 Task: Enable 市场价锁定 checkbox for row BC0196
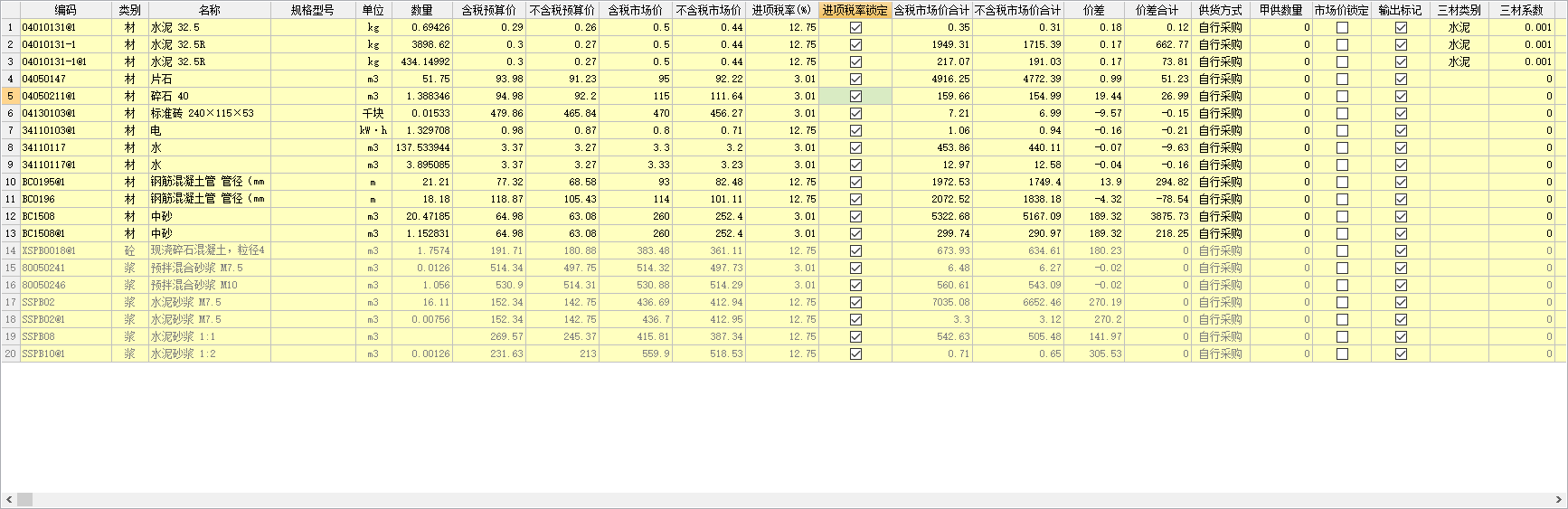(1342, 199)
